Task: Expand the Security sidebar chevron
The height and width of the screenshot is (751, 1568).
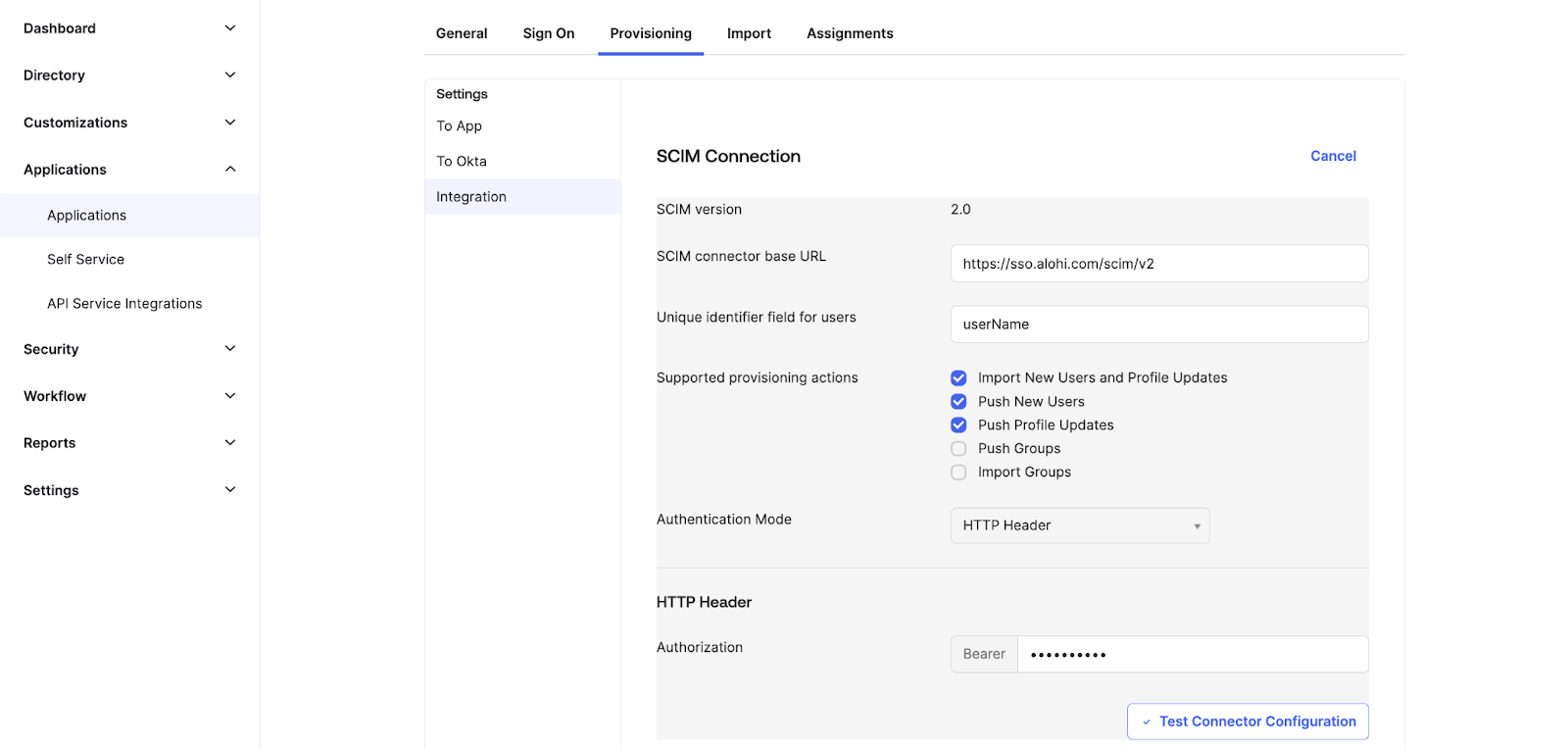Action: tap(230, 349)
